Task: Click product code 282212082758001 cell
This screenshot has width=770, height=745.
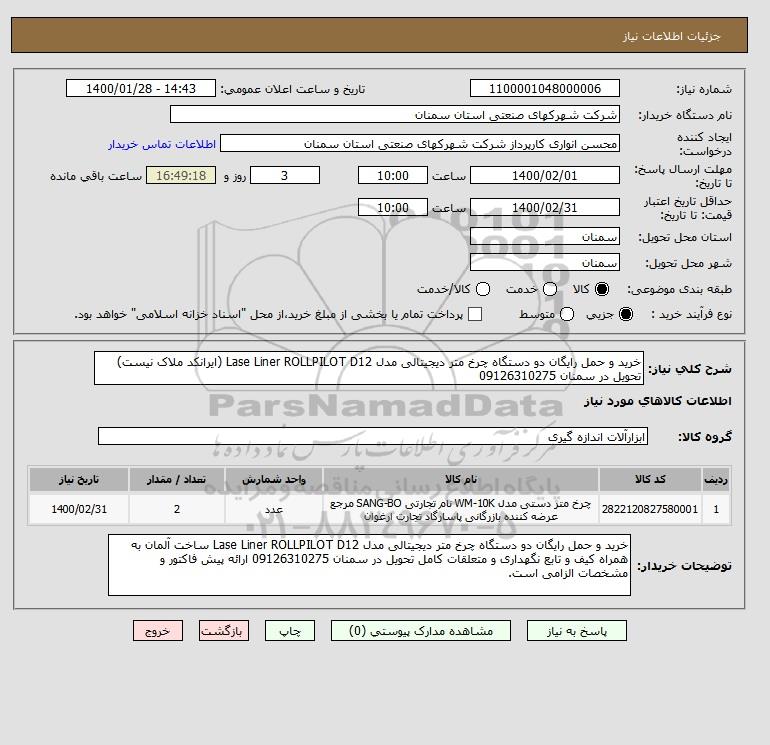Action: point(650,509)
